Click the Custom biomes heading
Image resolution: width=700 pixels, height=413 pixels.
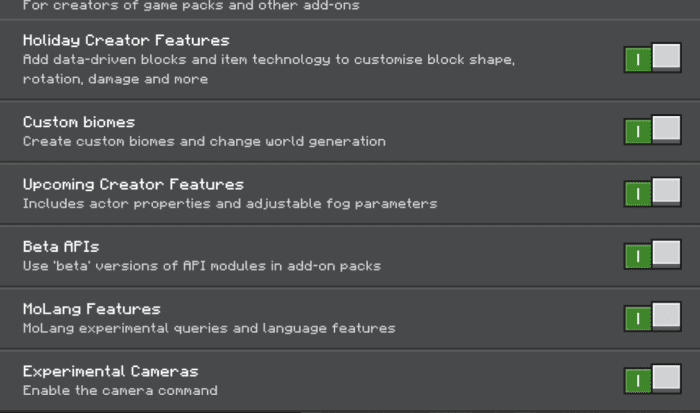(79, 122)
